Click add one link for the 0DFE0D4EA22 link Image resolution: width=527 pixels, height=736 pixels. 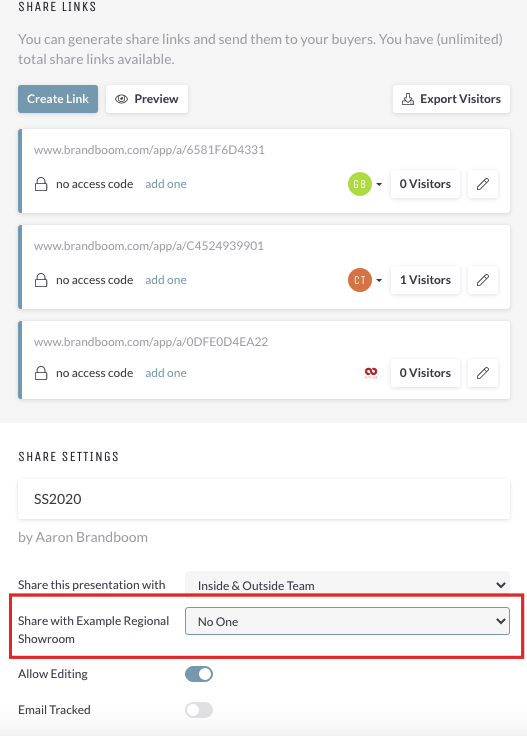tap(166, 373)
